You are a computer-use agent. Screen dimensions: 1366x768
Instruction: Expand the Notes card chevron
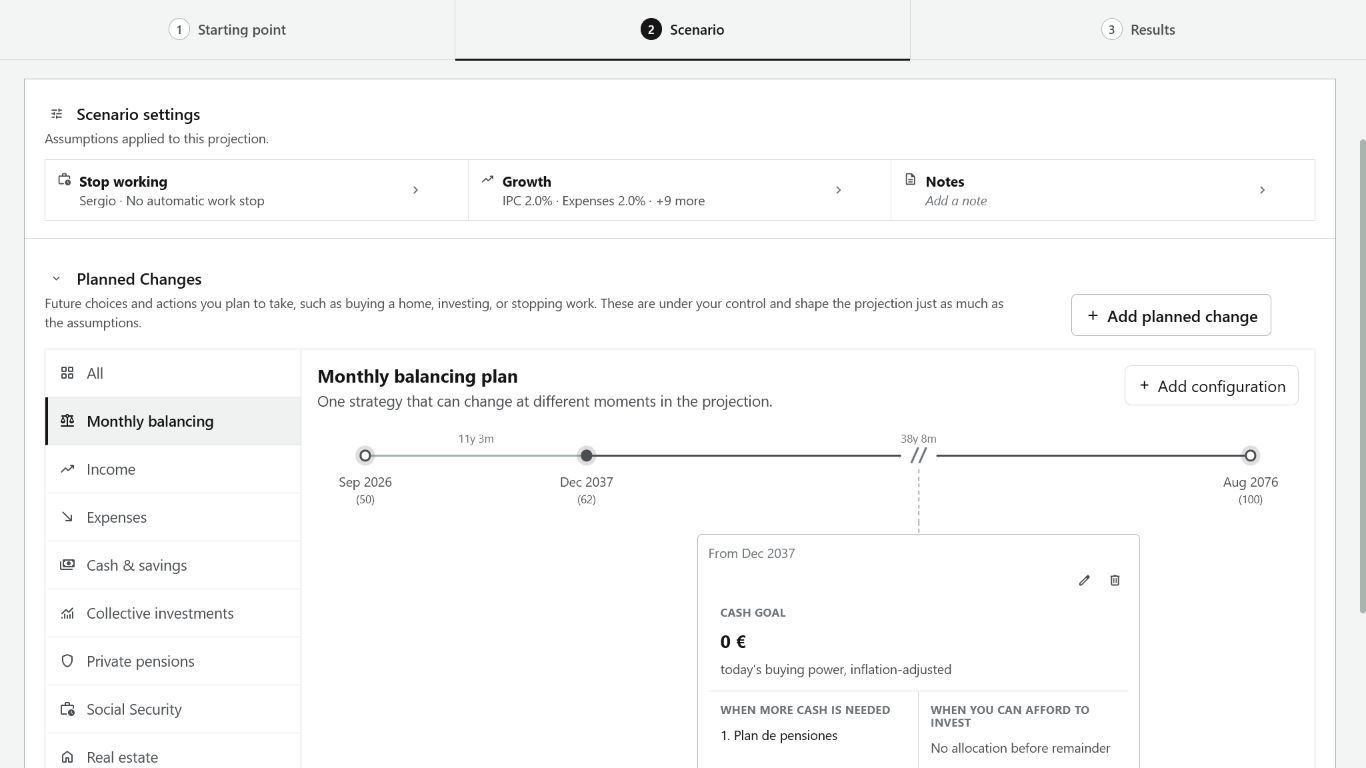[x=1262, y=190]
